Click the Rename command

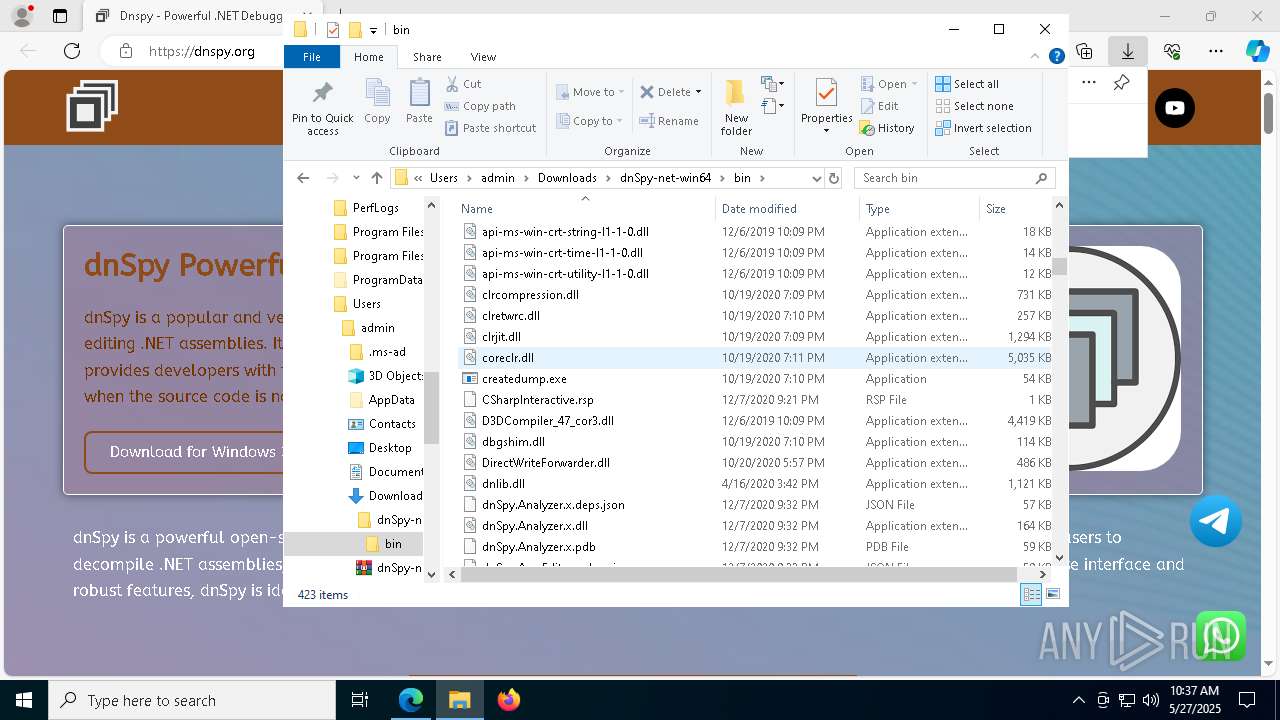[x=670, y=121]
